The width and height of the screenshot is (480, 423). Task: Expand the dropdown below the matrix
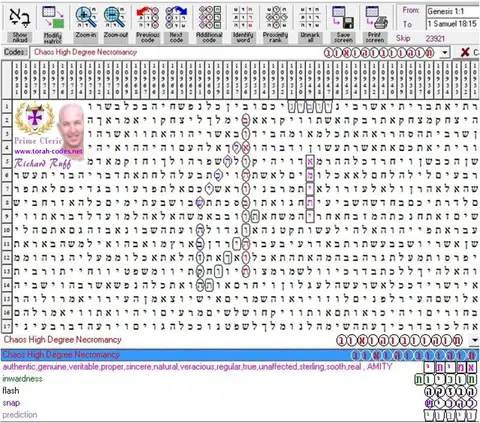474,341
